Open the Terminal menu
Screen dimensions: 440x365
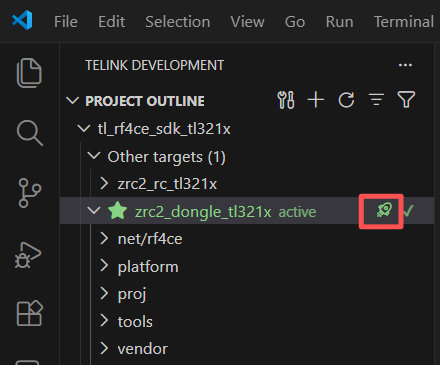pos(404,22)
